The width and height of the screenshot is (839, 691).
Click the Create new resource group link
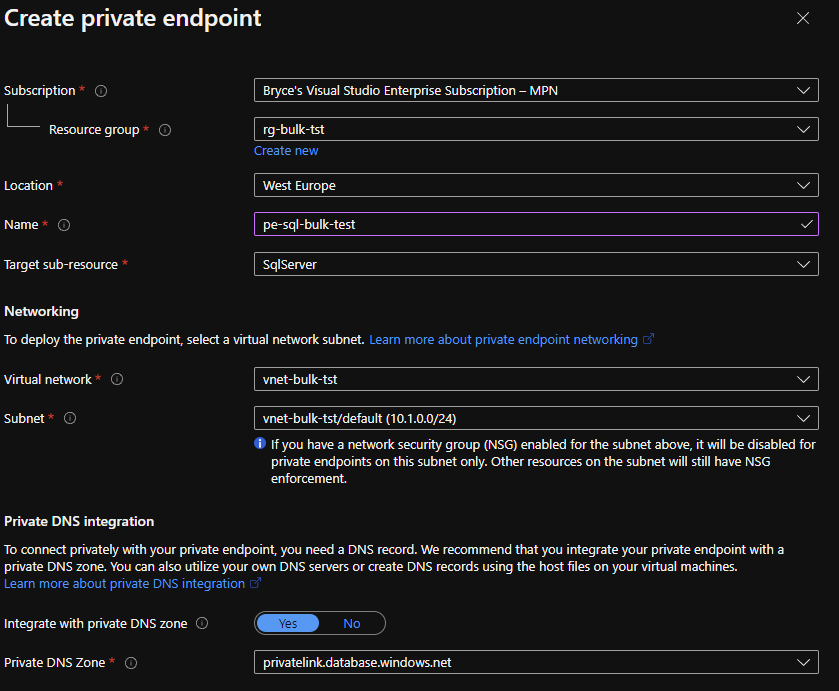(x=286, y=151)
